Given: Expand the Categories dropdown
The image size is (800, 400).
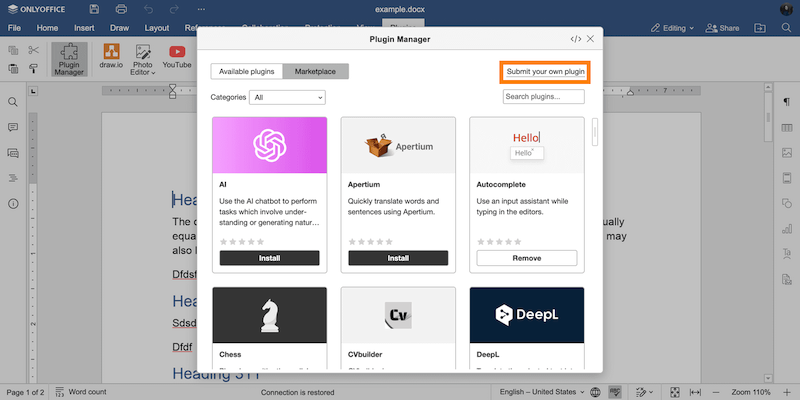Looking at the screenshot, I should (x=288, y=97).
